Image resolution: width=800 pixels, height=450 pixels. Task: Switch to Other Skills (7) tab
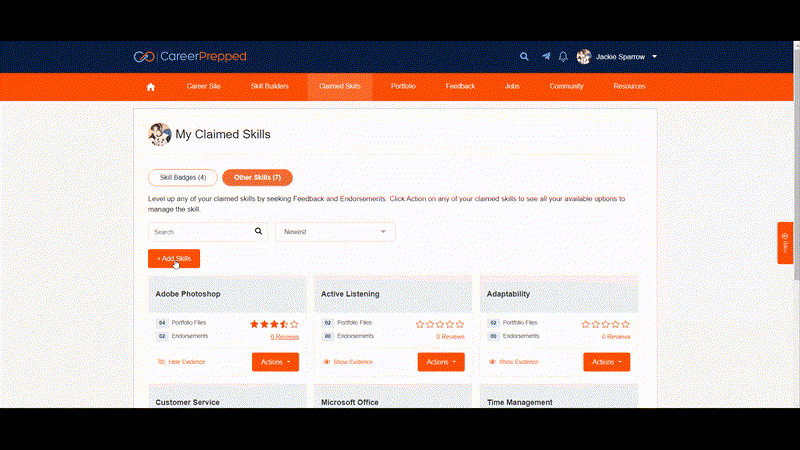click(257, 178)
